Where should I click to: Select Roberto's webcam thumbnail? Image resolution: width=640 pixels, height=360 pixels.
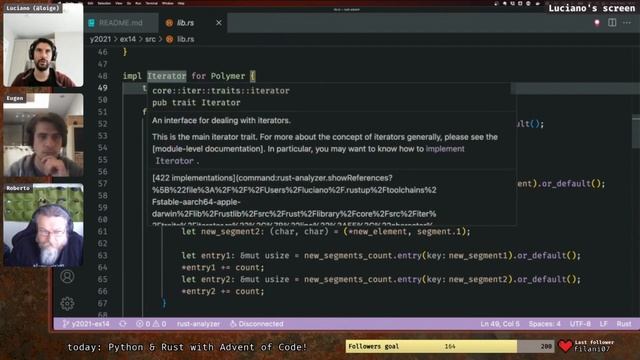tap(43, 225)
